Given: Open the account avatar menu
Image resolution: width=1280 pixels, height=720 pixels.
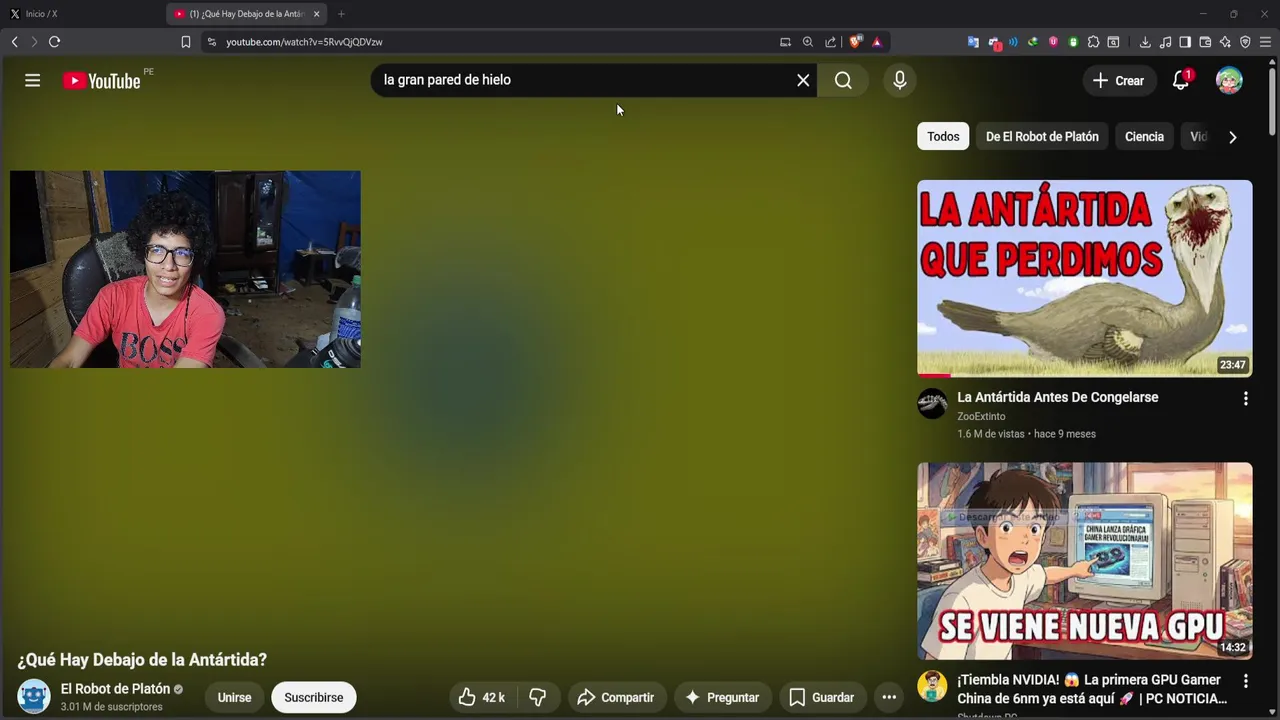Looking at the screenshot, I should pos(1229,81).
